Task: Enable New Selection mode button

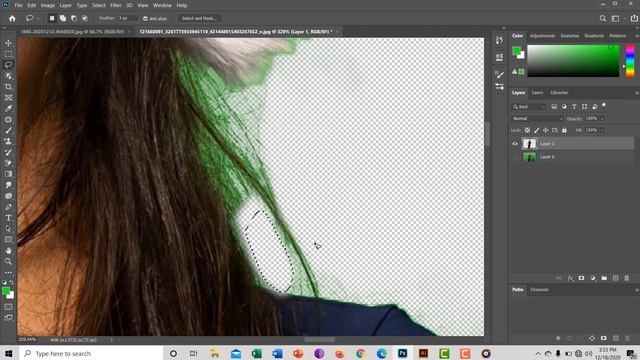Action: coord(52,18)
